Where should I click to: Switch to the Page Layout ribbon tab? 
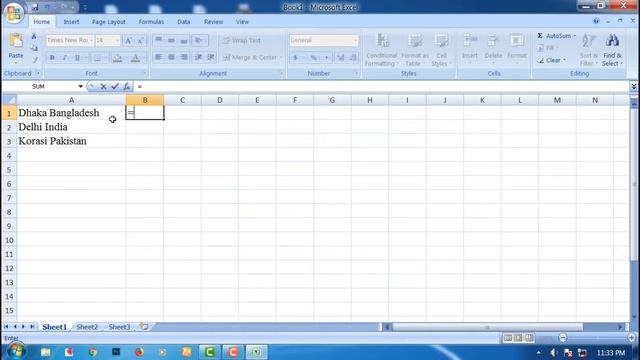pos(109,22)
